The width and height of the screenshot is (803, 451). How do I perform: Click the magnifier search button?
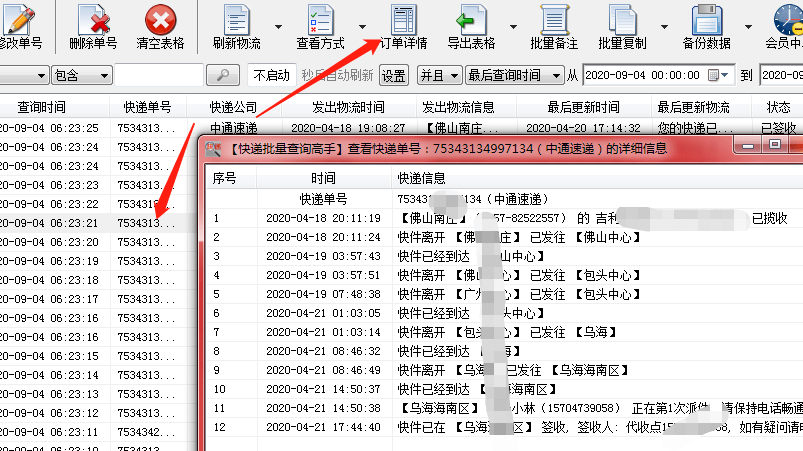(x=223, y=75)
